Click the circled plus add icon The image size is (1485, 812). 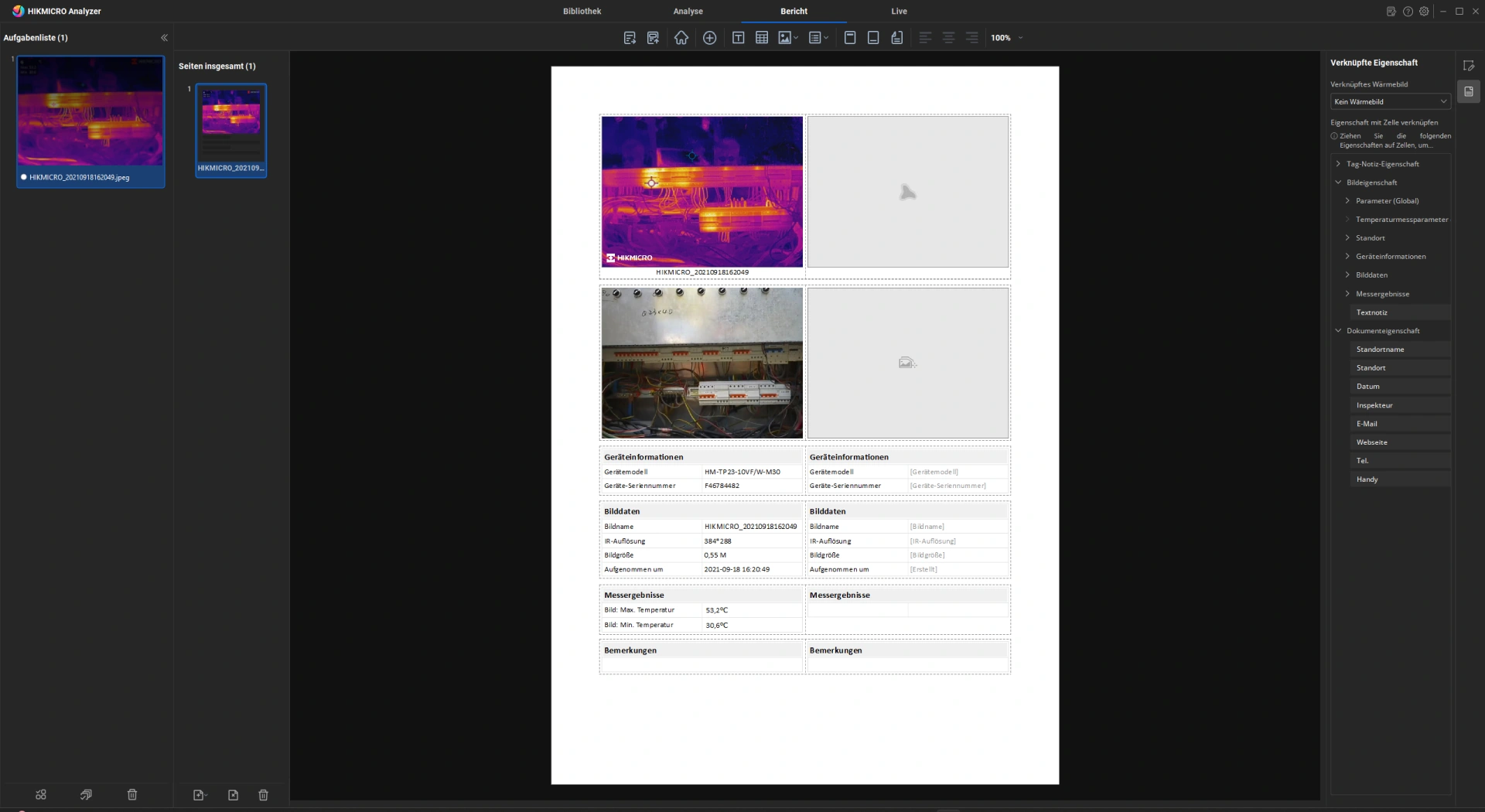[709, 38]
